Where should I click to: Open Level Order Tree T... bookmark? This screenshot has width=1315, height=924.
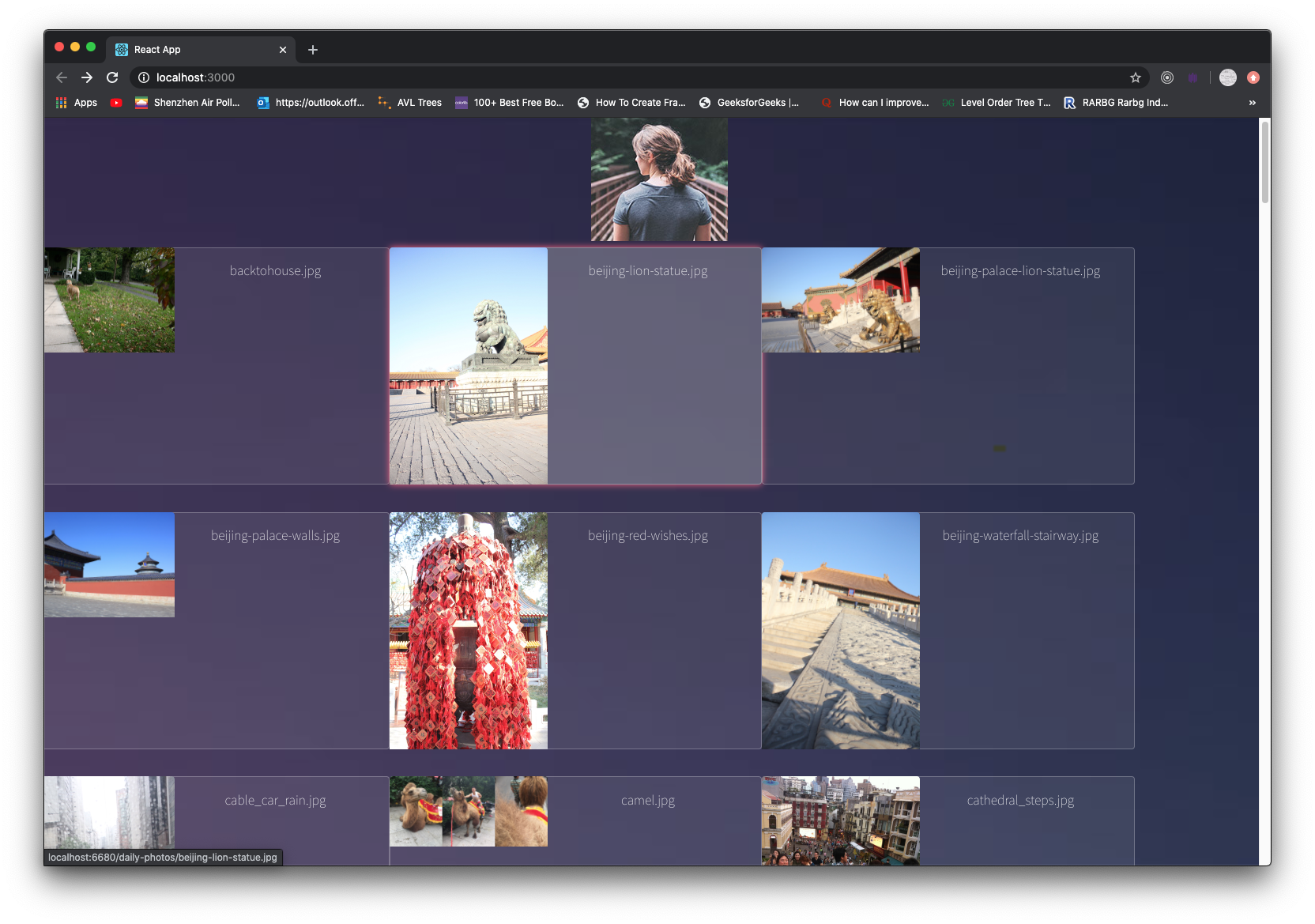click(x=997, y=103)
